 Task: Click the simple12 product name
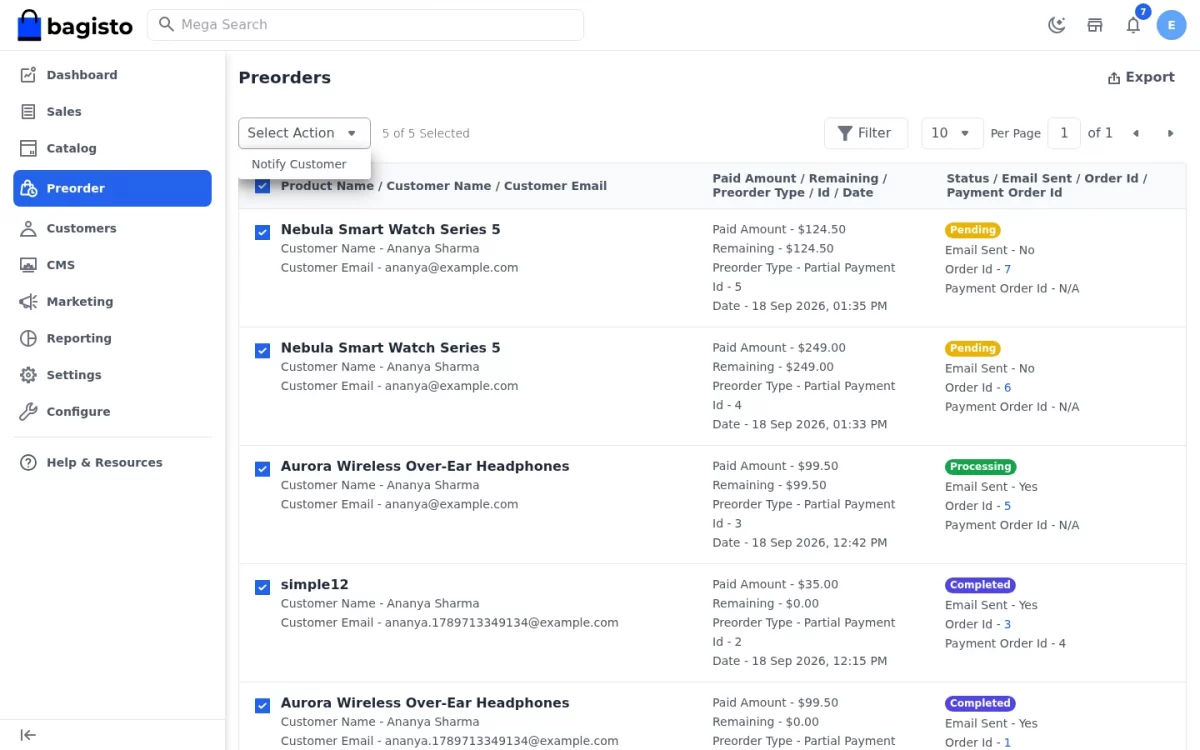pyautogui.click(x=314, y=585)
